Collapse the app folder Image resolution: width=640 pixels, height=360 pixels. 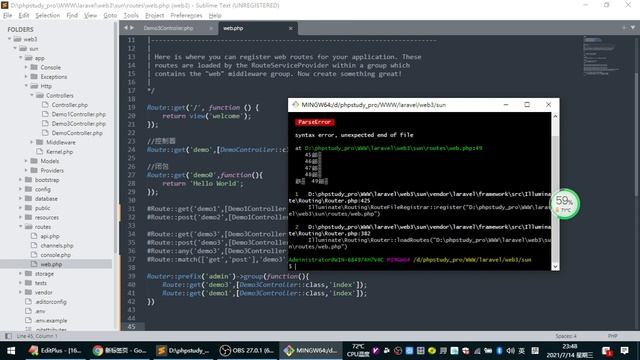pos(21,58)
